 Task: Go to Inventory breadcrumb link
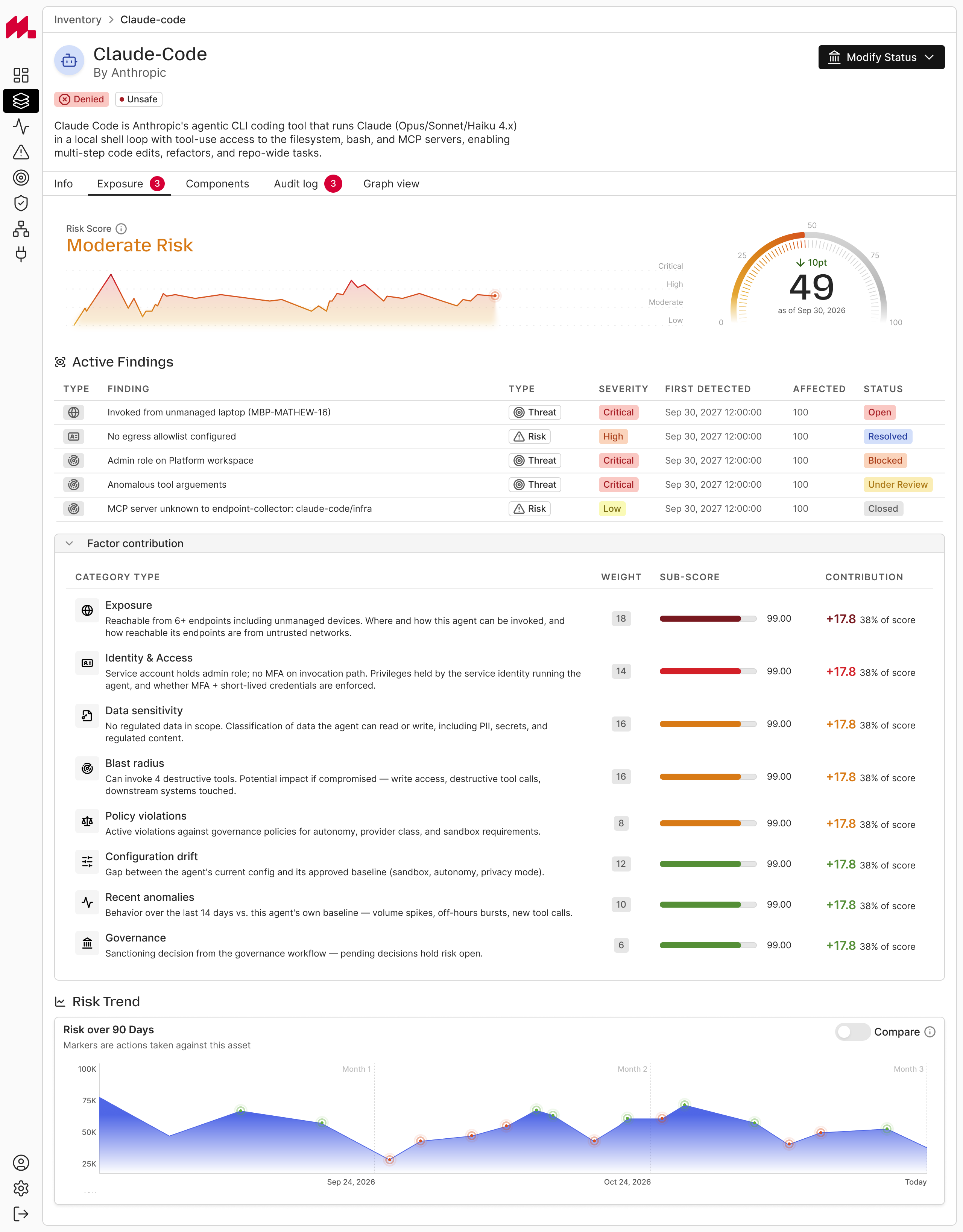point(78,20)
